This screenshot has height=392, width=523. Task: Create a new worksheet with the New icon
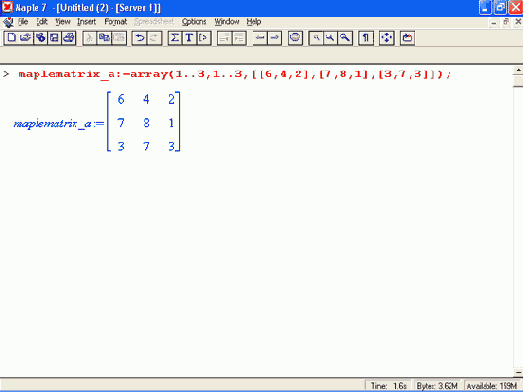tap(12, 38)
